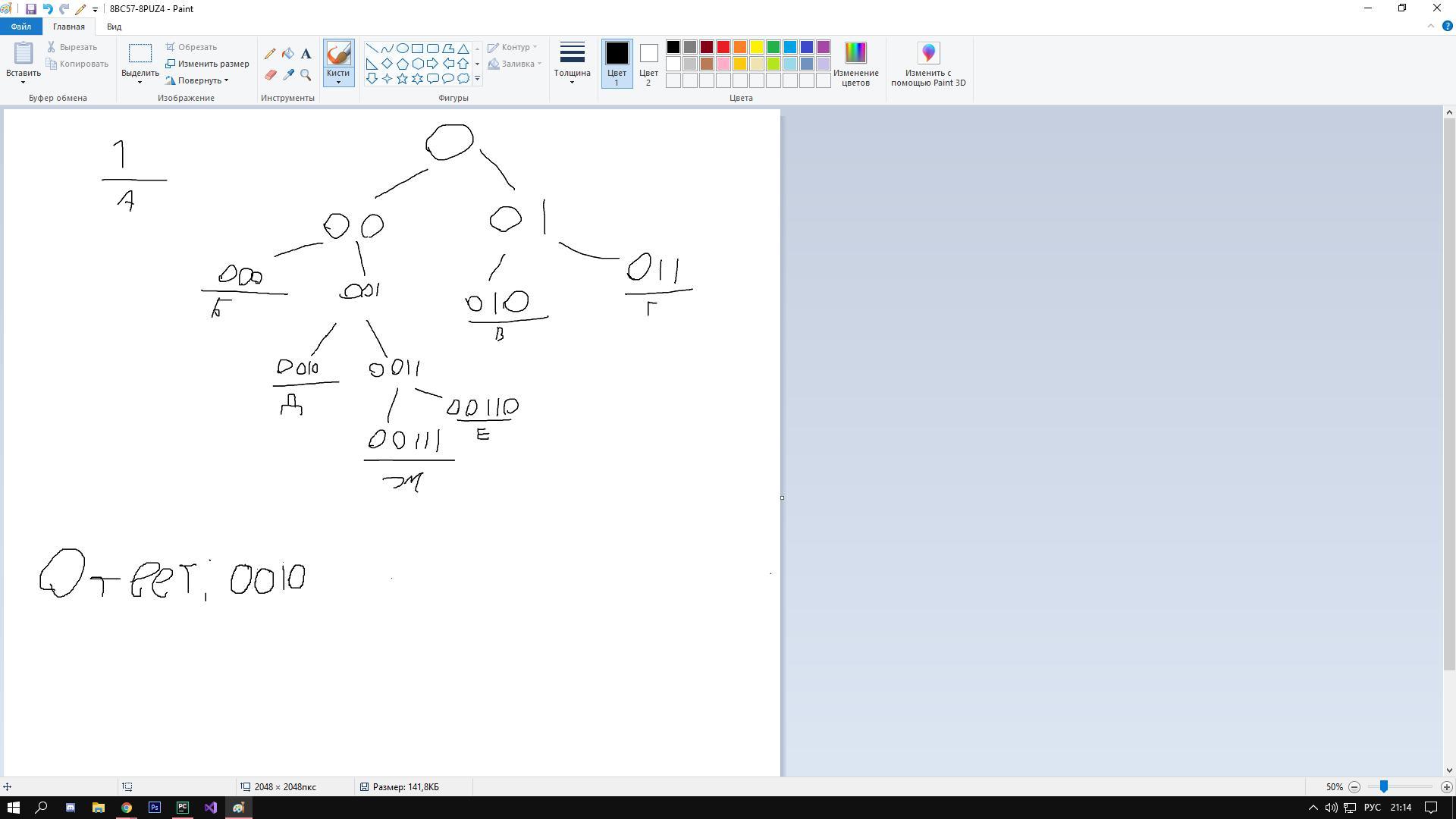Click the Save icon in the title bar
The height and width of the screenshot is (819, 1456).
(x=30, y=9)
